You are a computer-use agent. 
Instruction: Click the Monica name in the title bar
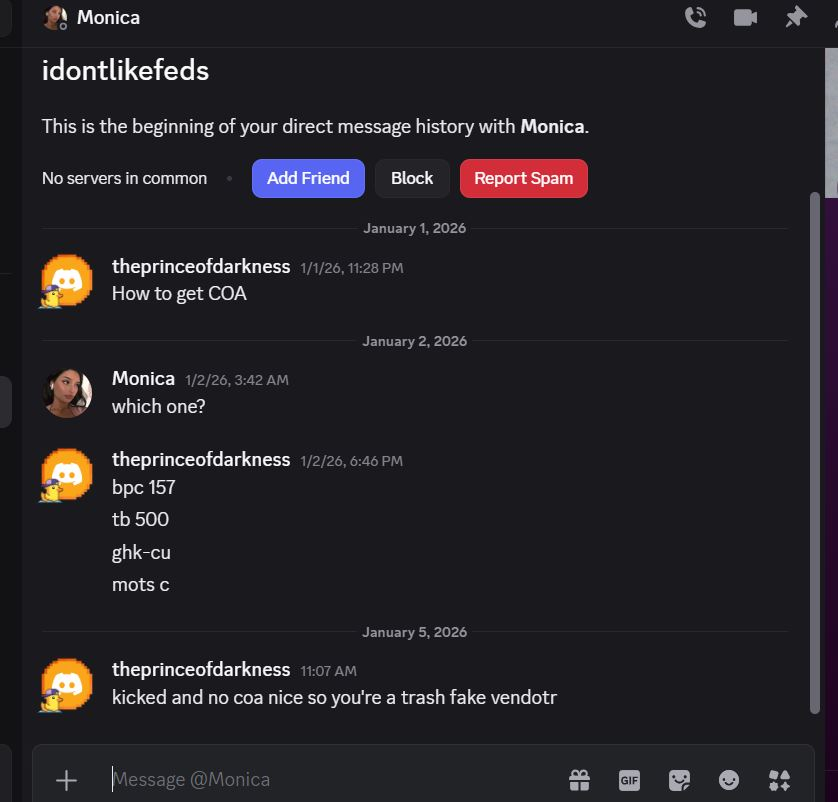point(108,17)
